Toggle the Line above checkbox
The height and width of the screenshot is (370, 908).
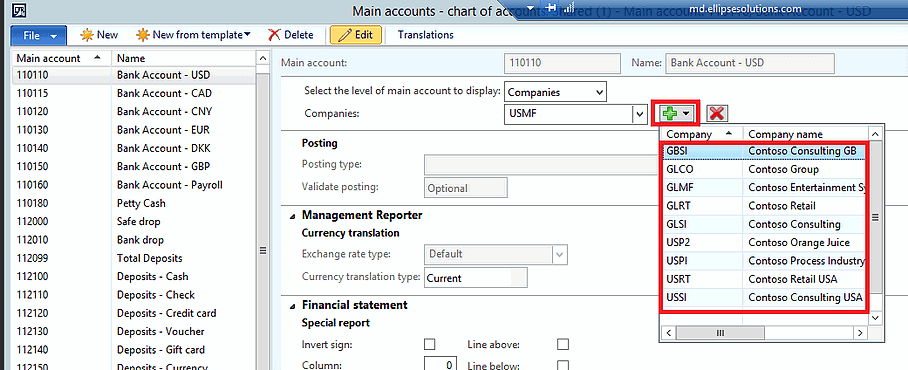(562, 345)
